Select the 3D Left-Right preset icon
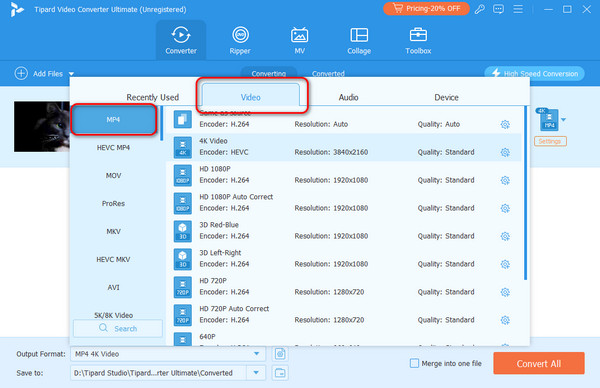The image size is (600, 388). pyautogui.click(x=183, y=259)
